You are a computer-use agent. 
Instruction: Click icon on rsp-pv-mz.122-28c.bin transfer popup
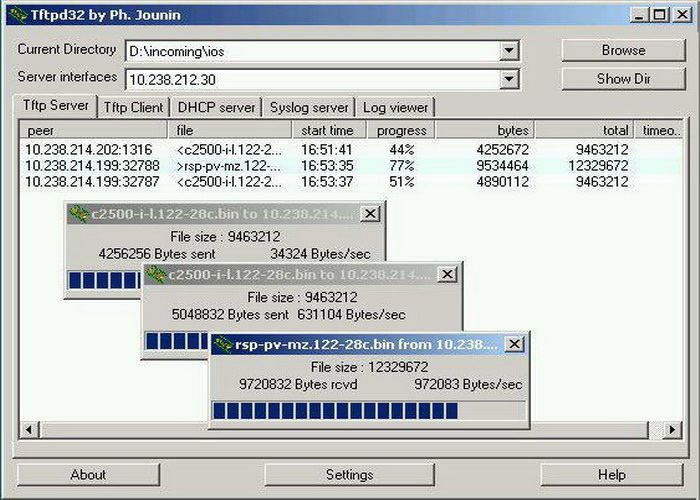[x=224, y=345]
